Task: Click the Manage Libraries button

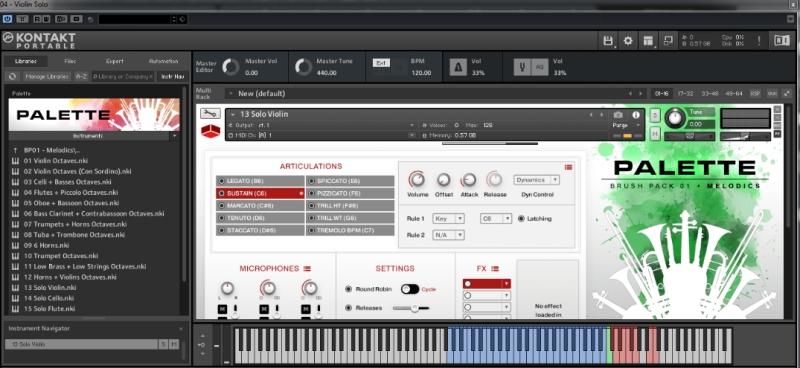Action: (x=46, y=77)
